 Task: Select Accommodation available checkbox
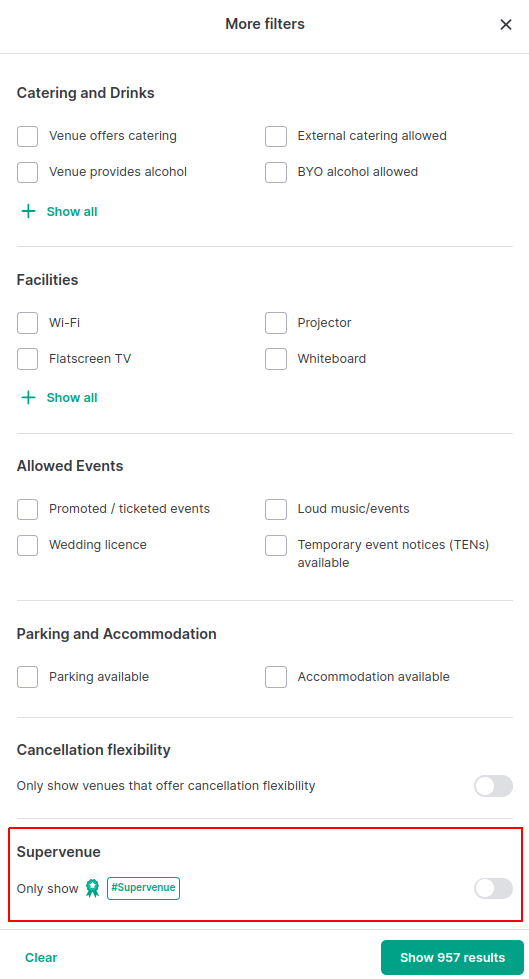tap(276, 677)
